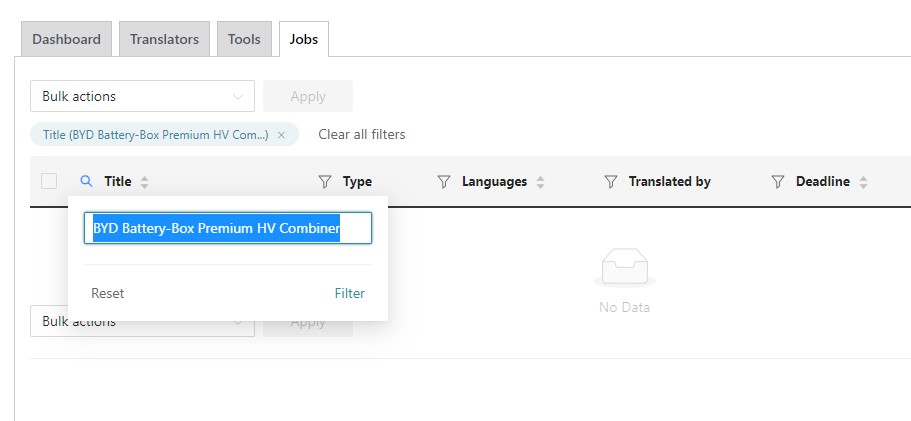Image resolution: width=911 pixels, height=421 pixels.
Task: Remove the Title filter tag
Action: [x=281, y=135]
